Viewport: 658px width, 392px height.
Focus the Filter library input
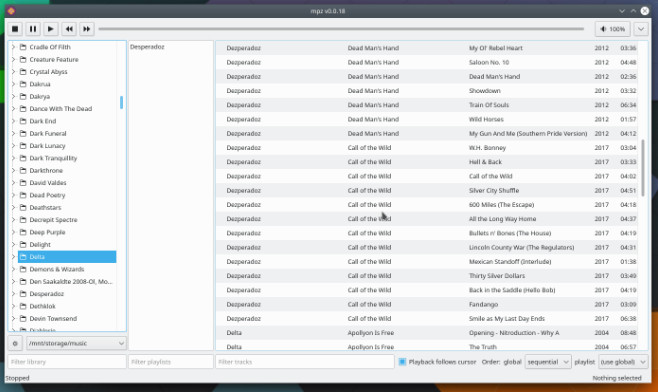67,362
